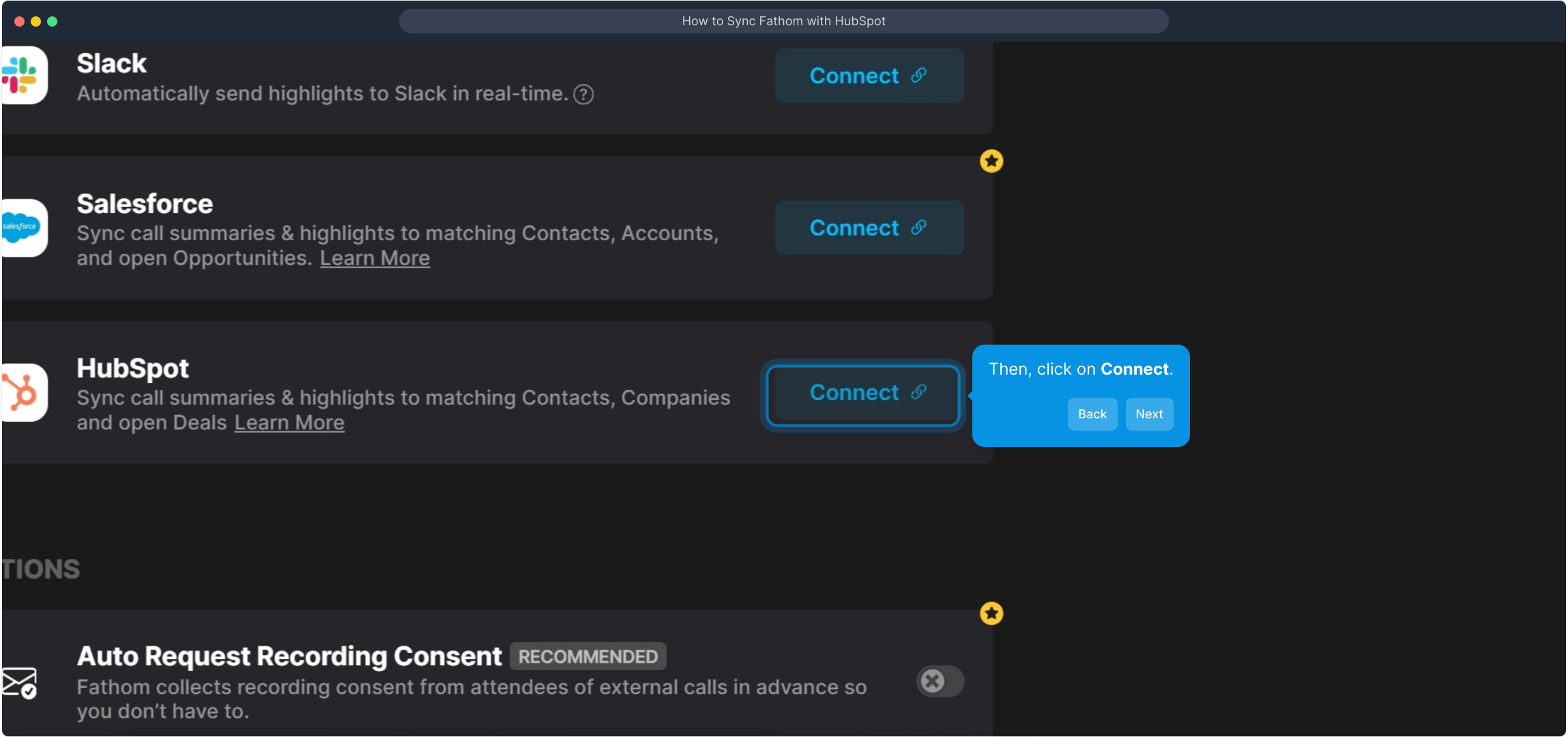The height and width of the screenshot is (737, 1568).
Task: Open Learn More link under Salesforce
Action: (x=375, y=259)
